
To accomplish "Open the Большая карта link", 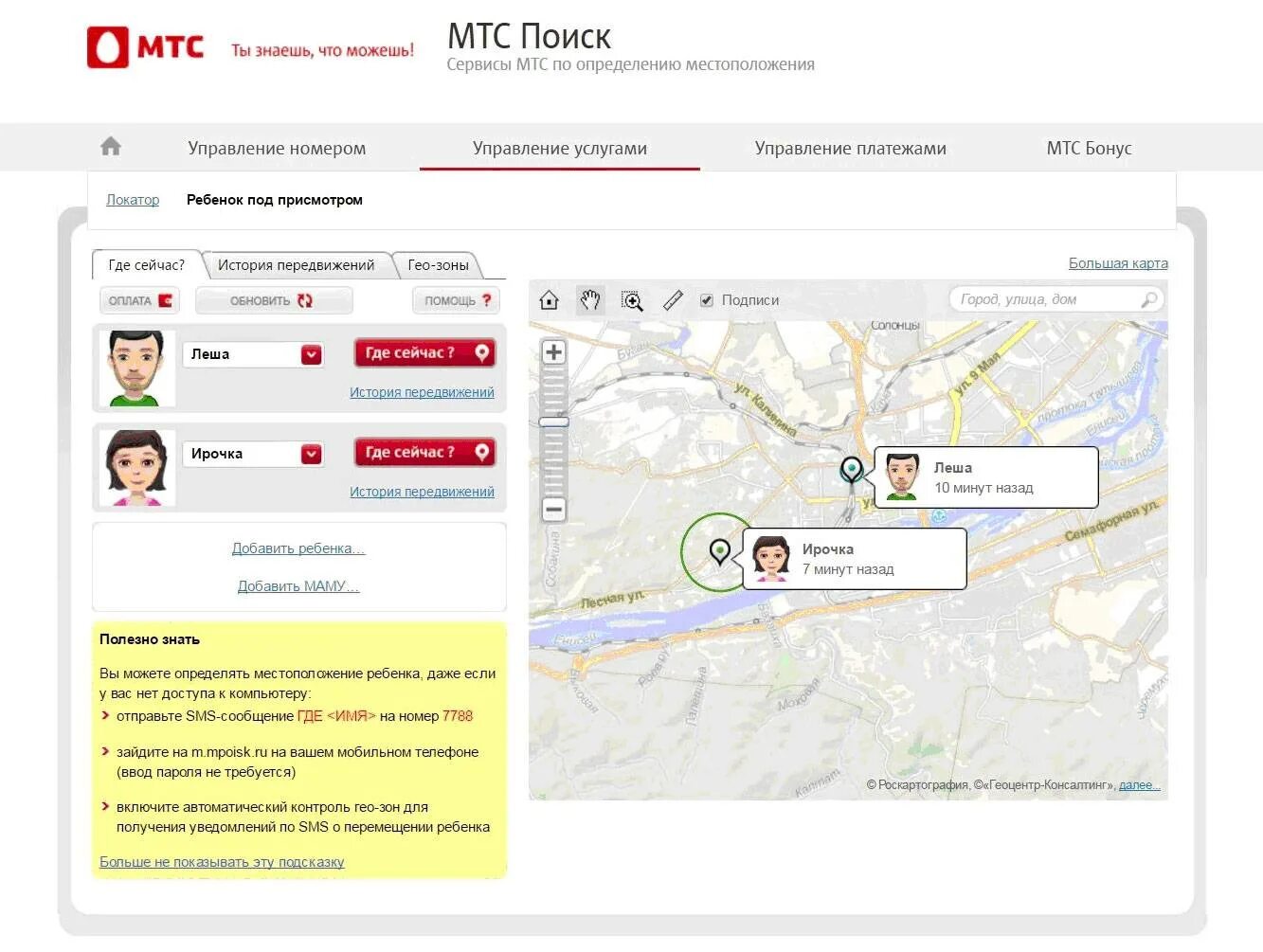I will 1118,263.
